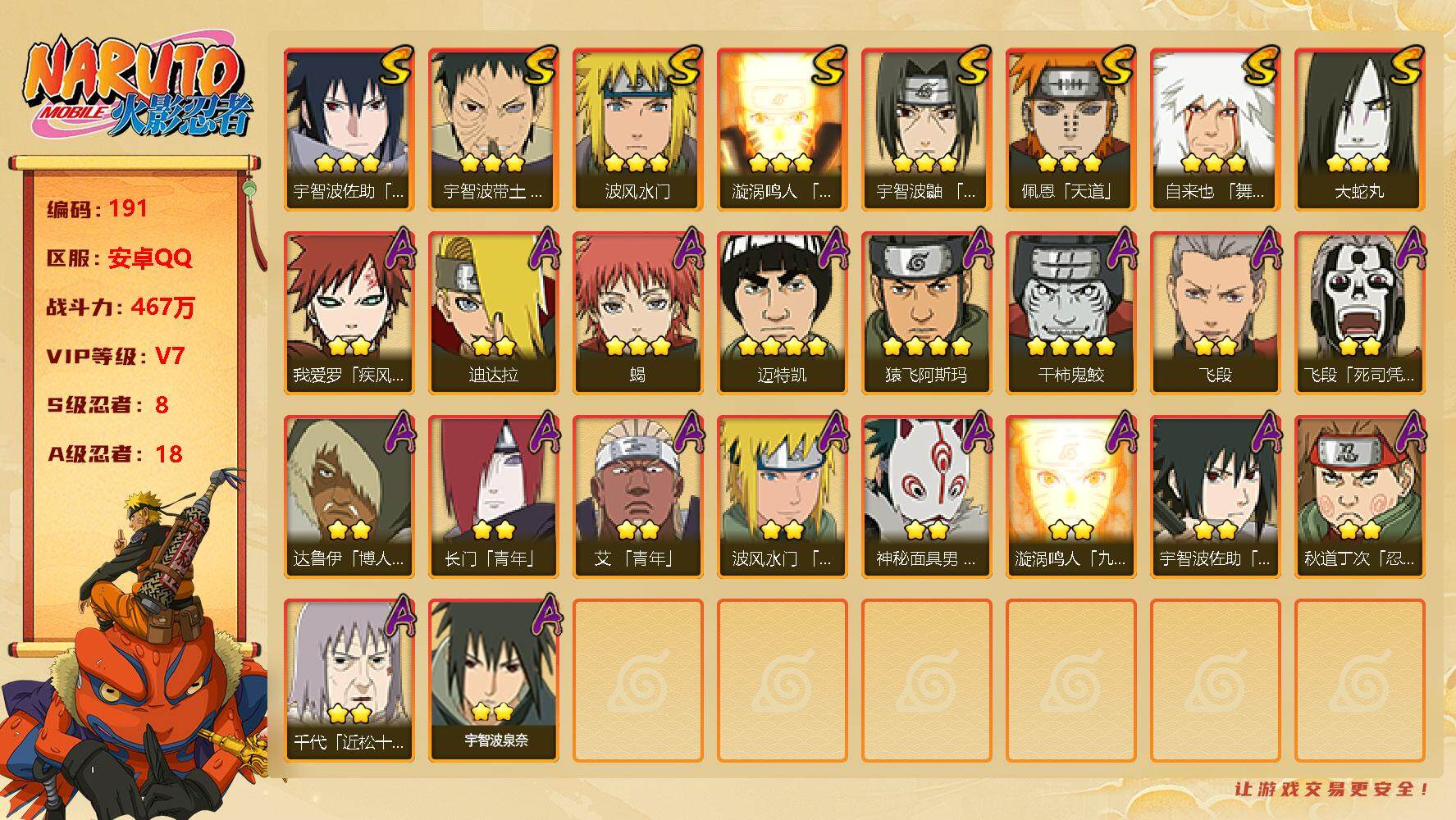Click the A rank badge on 迪达拉 card
The image size is (1456, 820).
(x=542, y=248)
